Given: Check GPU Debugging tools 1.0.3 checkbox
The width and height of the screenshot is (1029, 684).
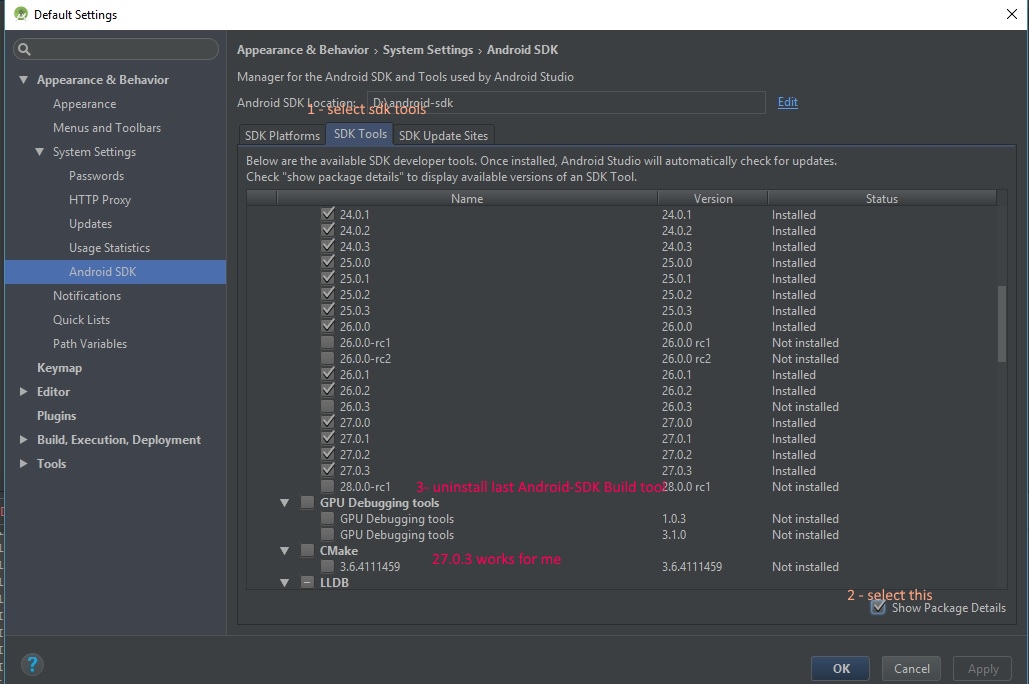Looking at the screenshot, I should [327, 518].
